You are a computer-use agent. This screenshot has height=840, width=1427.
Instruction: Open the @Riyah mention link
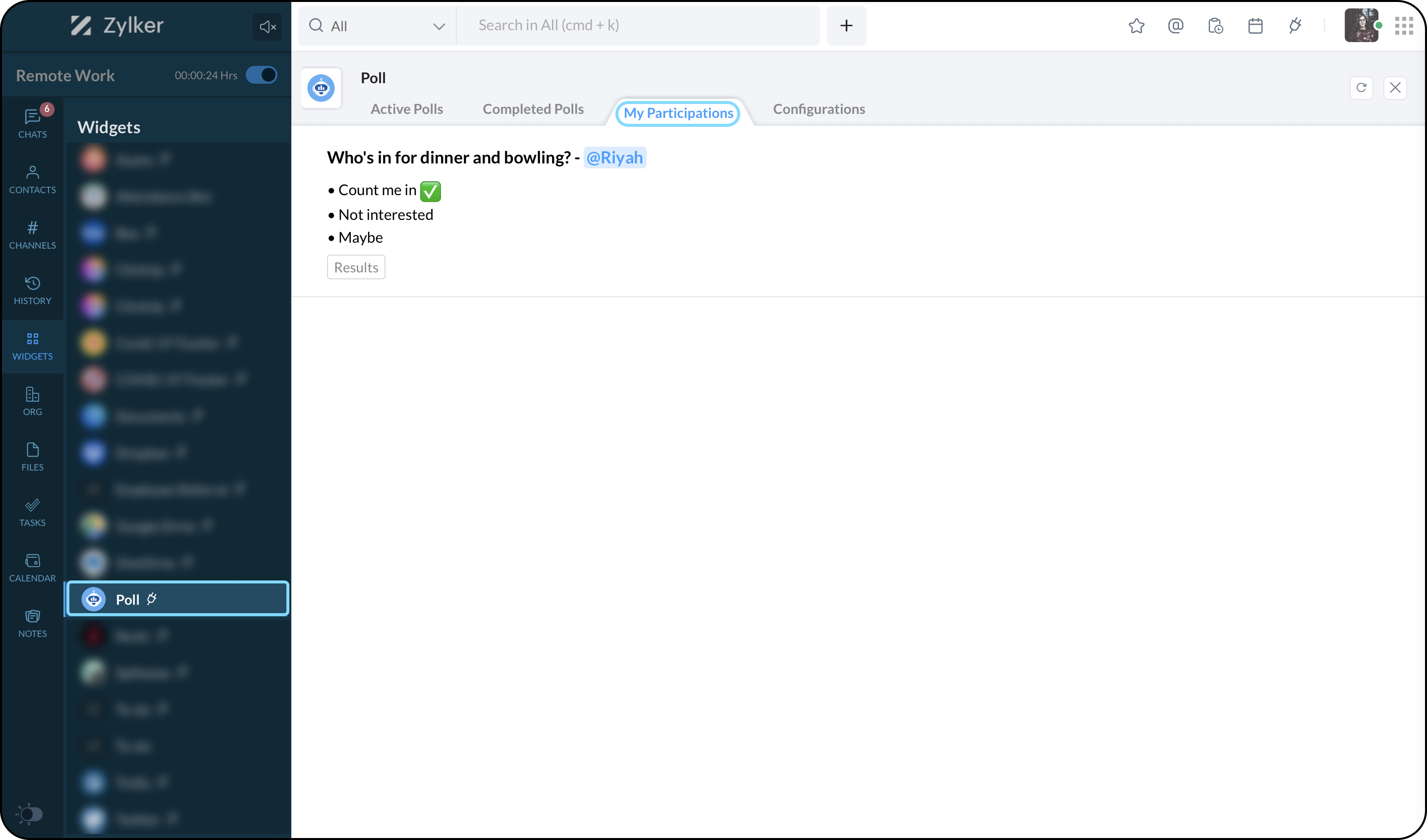pyautogui.click(x=614, y=157)
